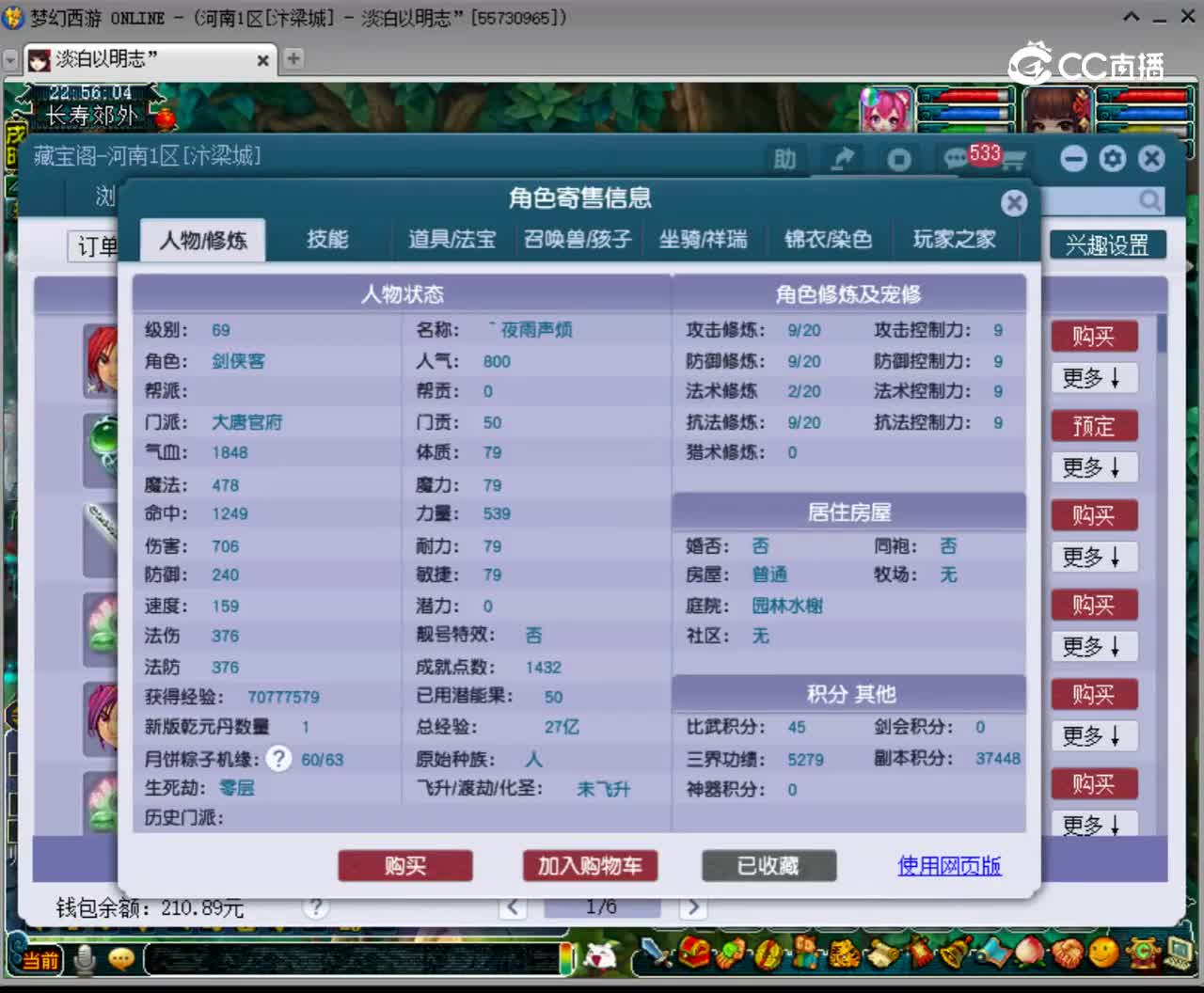
Task: Click the 副本积分 value 37448
Action: click(x=997, y=759)
